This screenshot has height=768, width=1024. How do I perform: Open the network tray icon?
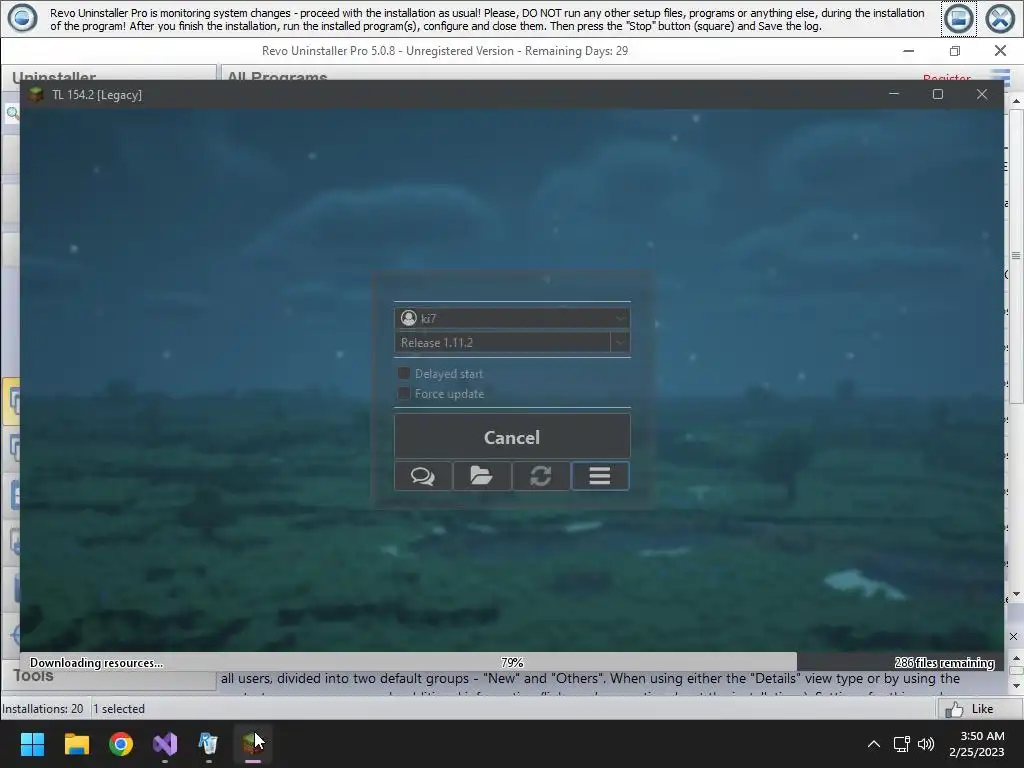click(x=902, y=744)
